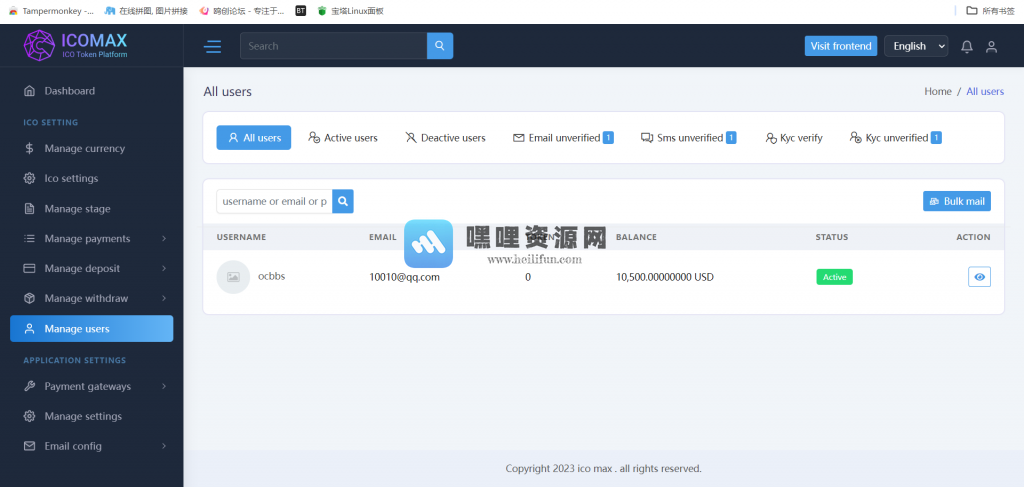Open Manage stage page
Image resolution: width=1024 pixels, height=487 pixels.
pyautogui.click(x=91, y=209)
